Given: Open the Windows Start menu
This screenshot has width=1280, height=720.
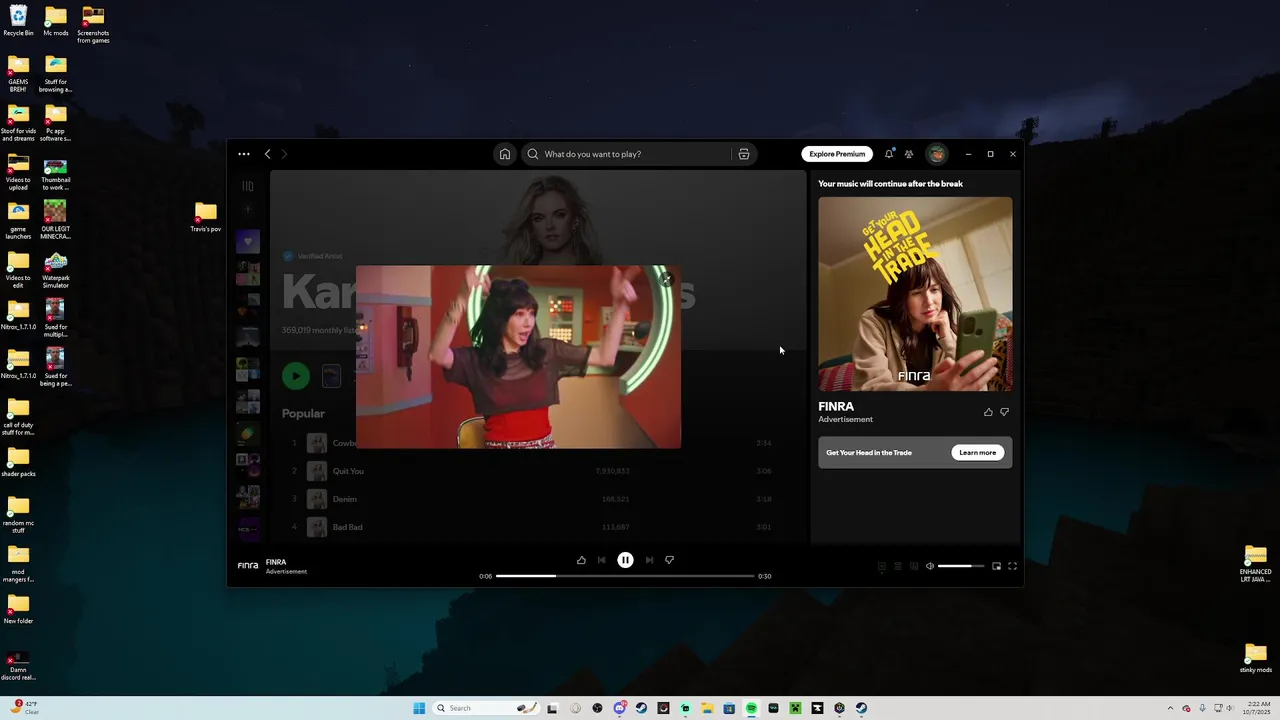Looking at the screenshot, I should point(419,708).
